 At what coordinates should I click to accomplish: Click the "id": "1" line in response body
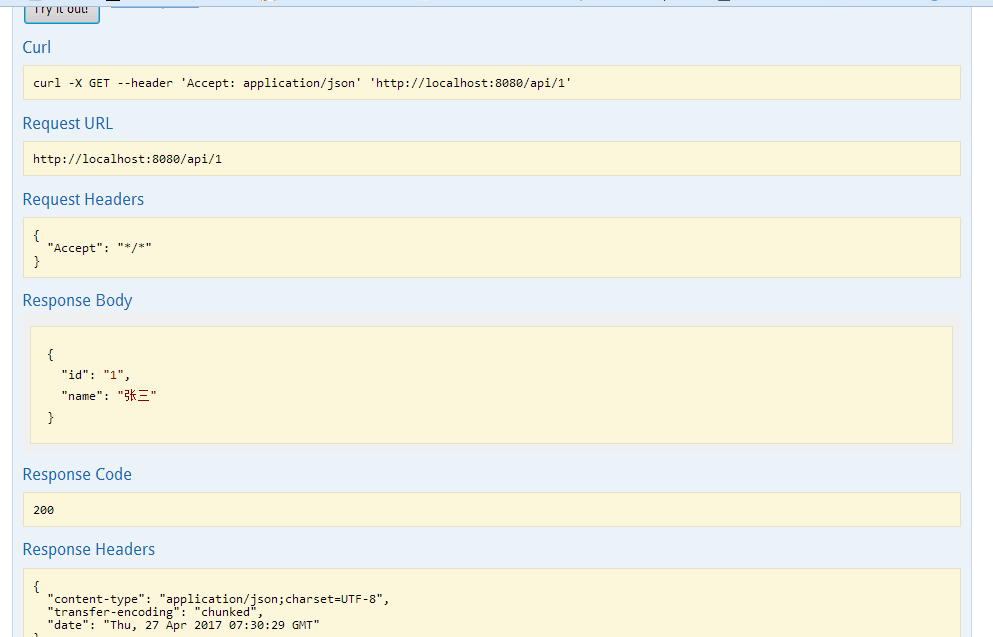click(x=96, y=375)
